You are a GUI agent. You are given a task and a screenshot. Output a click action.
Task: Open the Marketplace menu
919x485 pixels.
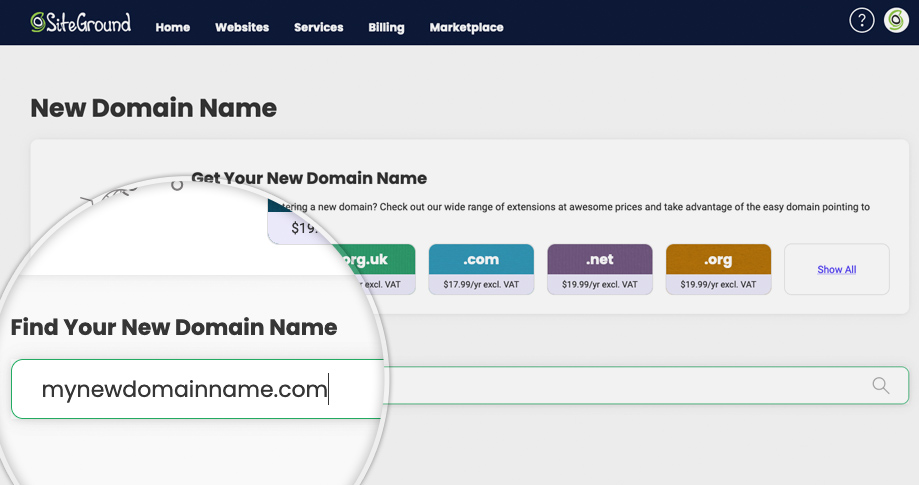tap(466, 28)
